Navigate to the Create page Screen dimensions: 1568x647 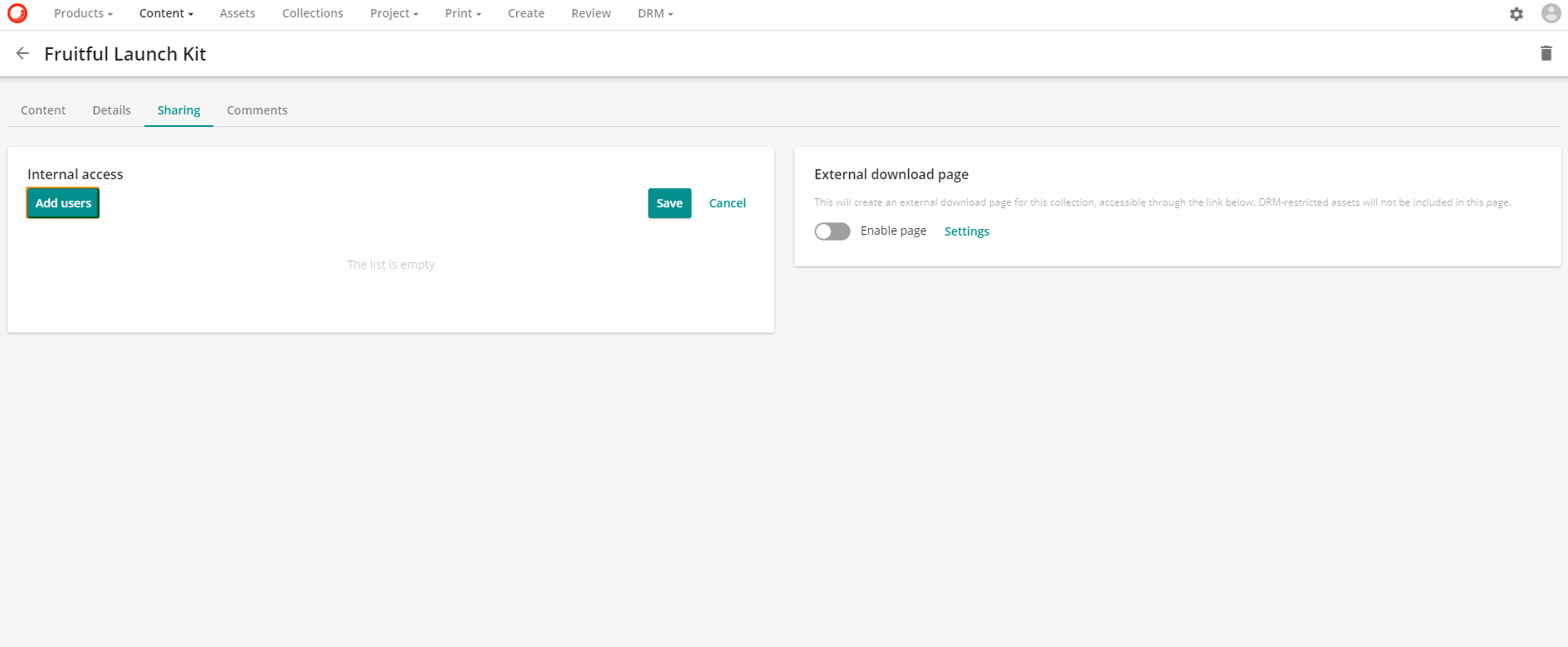tap(526, 13)
